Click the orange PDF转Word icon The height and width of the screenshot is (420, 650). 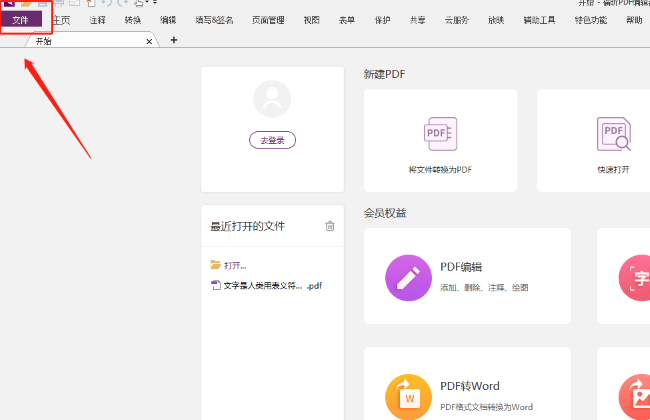(407, 396)
